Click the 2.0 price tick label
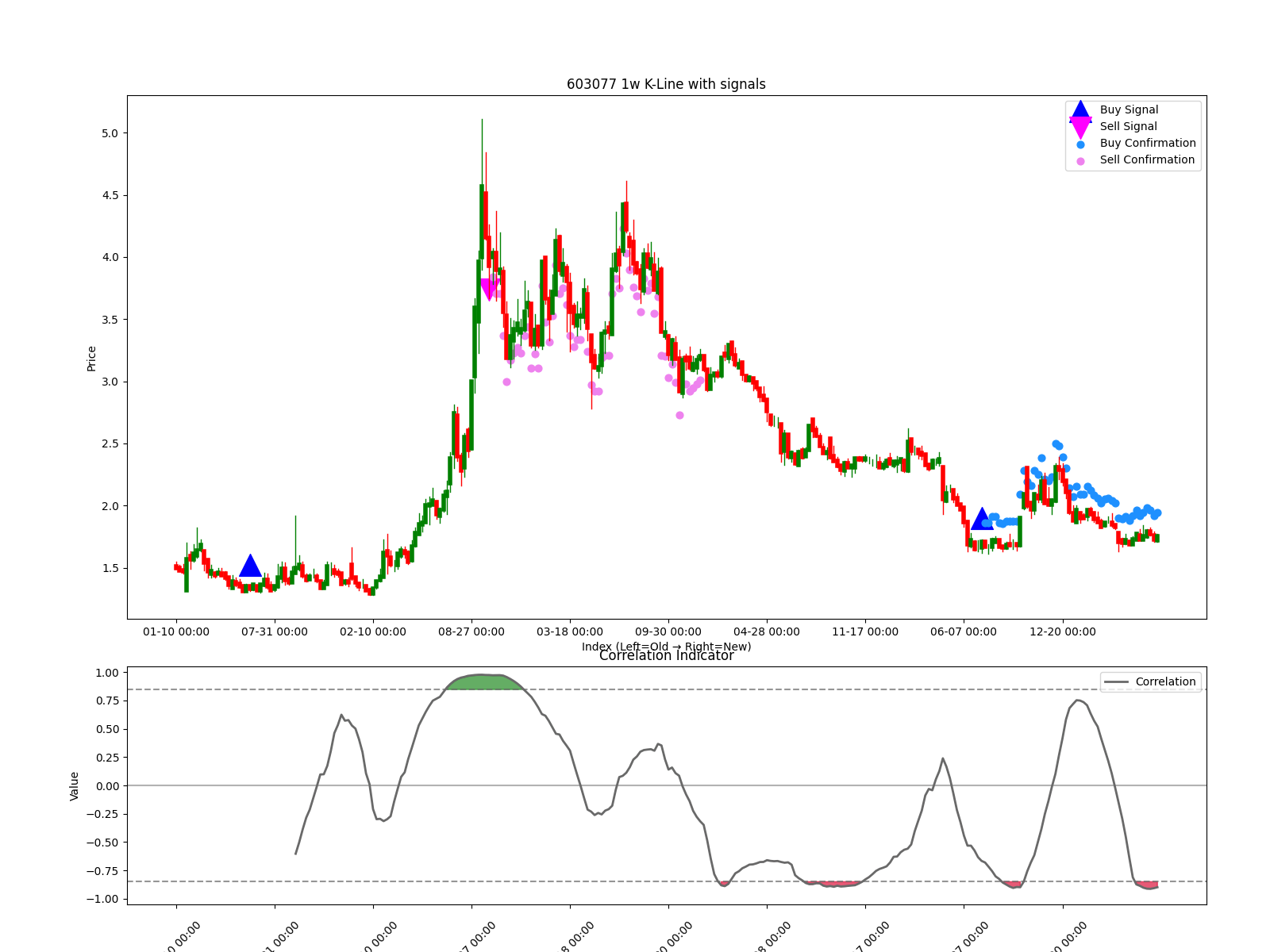 (110, 506)
